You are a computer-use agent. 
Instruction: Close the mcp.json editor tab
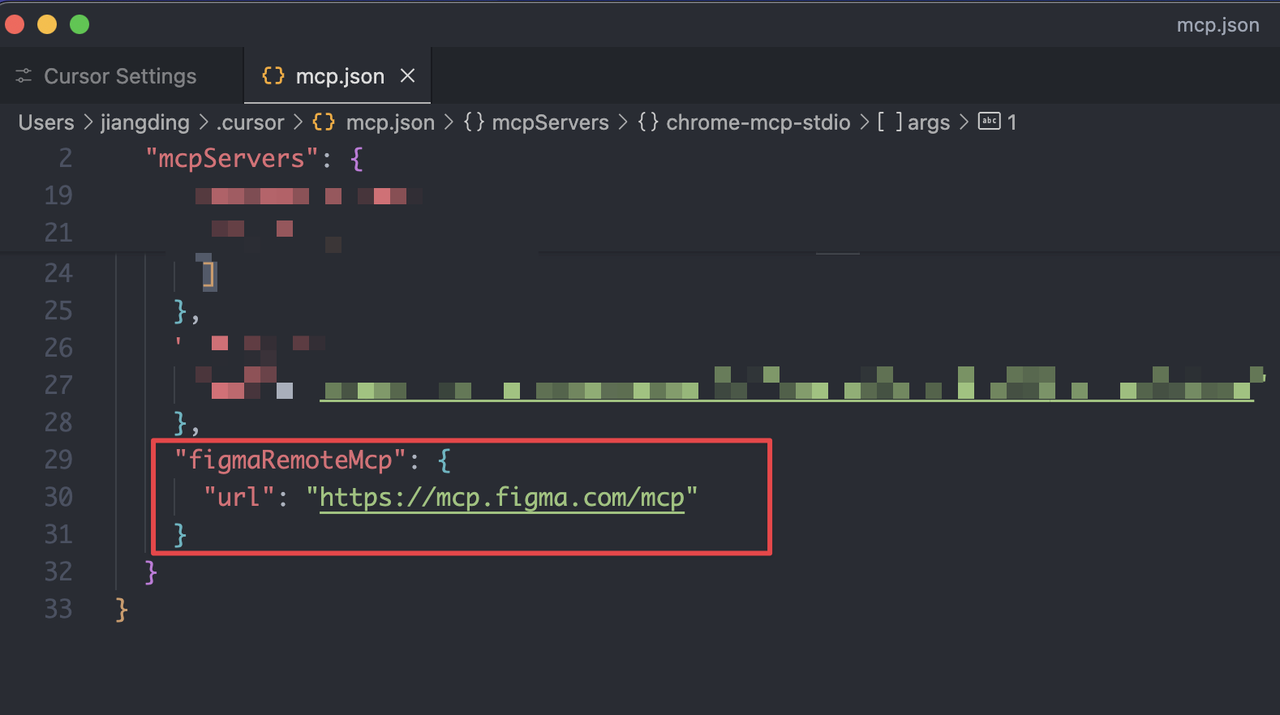[407, 76]
